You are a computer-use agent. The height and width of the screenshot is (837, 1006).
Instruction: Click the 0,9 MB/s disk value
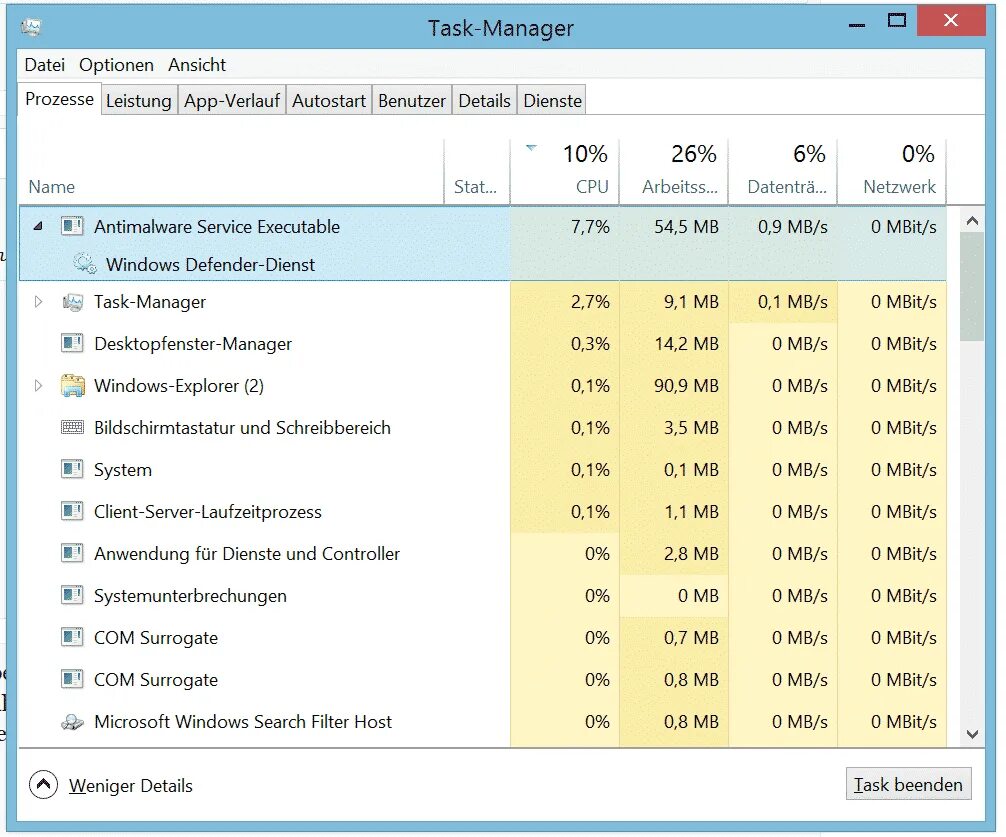tap(792, 226)
